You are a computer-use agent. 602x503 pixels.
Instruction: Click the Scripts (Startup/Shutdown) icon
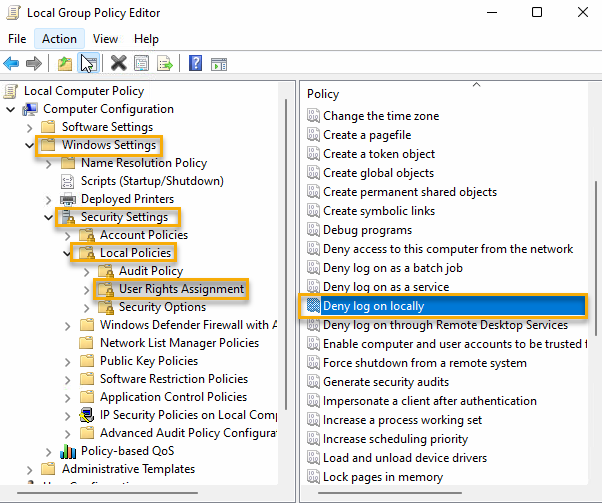pyautogui.click(x=68, y=181)
